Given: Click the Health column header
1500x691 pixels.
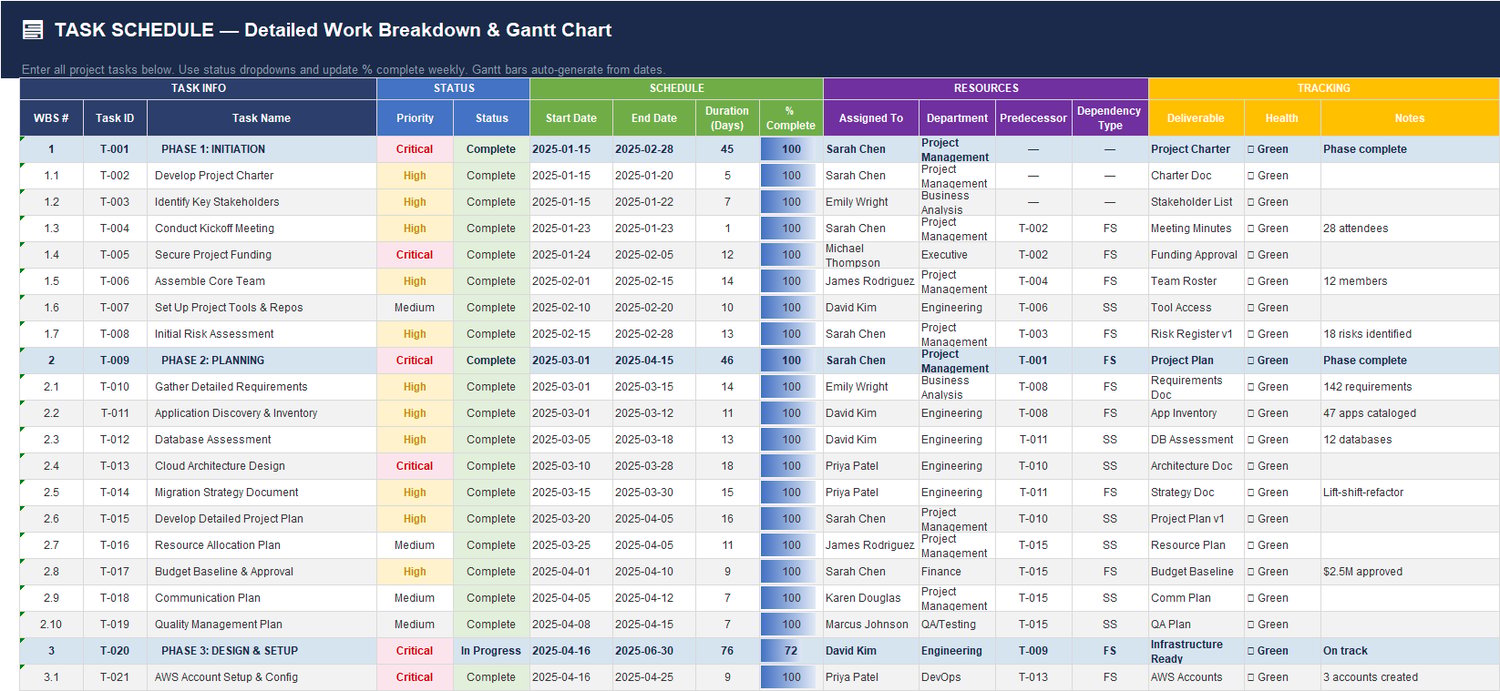Looking at the screenshot, I should pos(1282,118).
